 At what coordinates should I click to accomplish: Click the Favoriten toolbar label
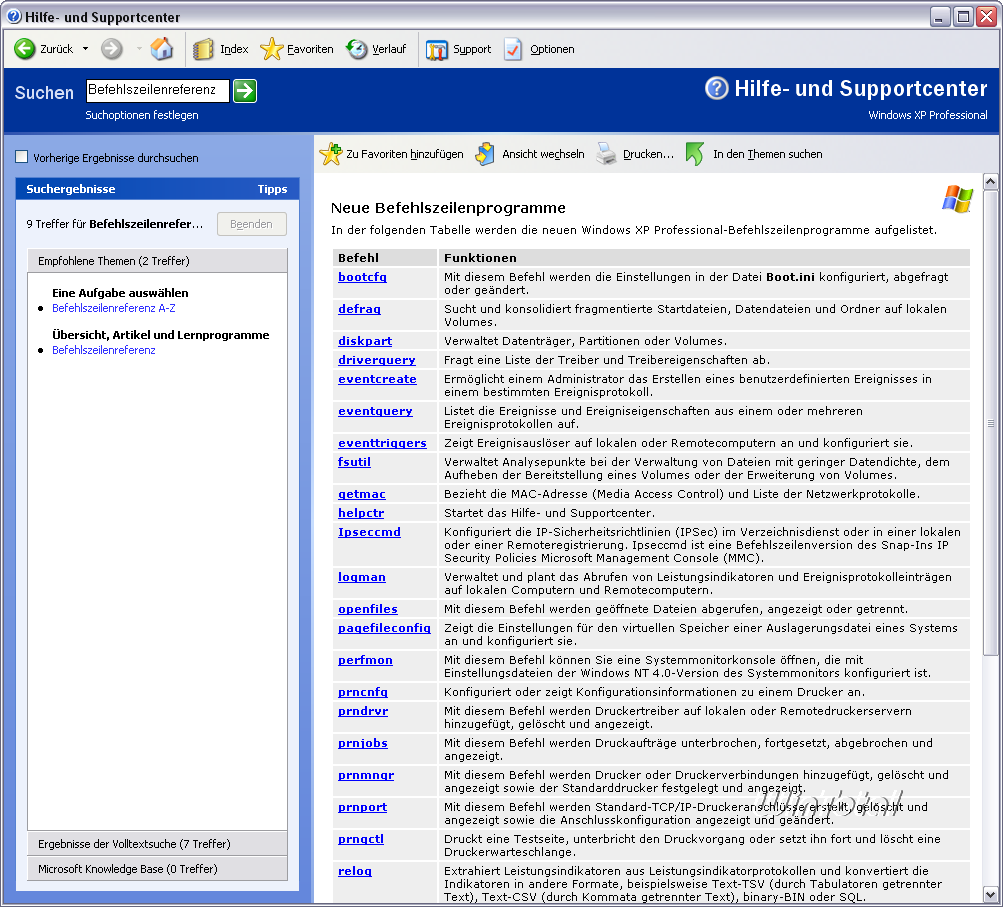(310, 49)
